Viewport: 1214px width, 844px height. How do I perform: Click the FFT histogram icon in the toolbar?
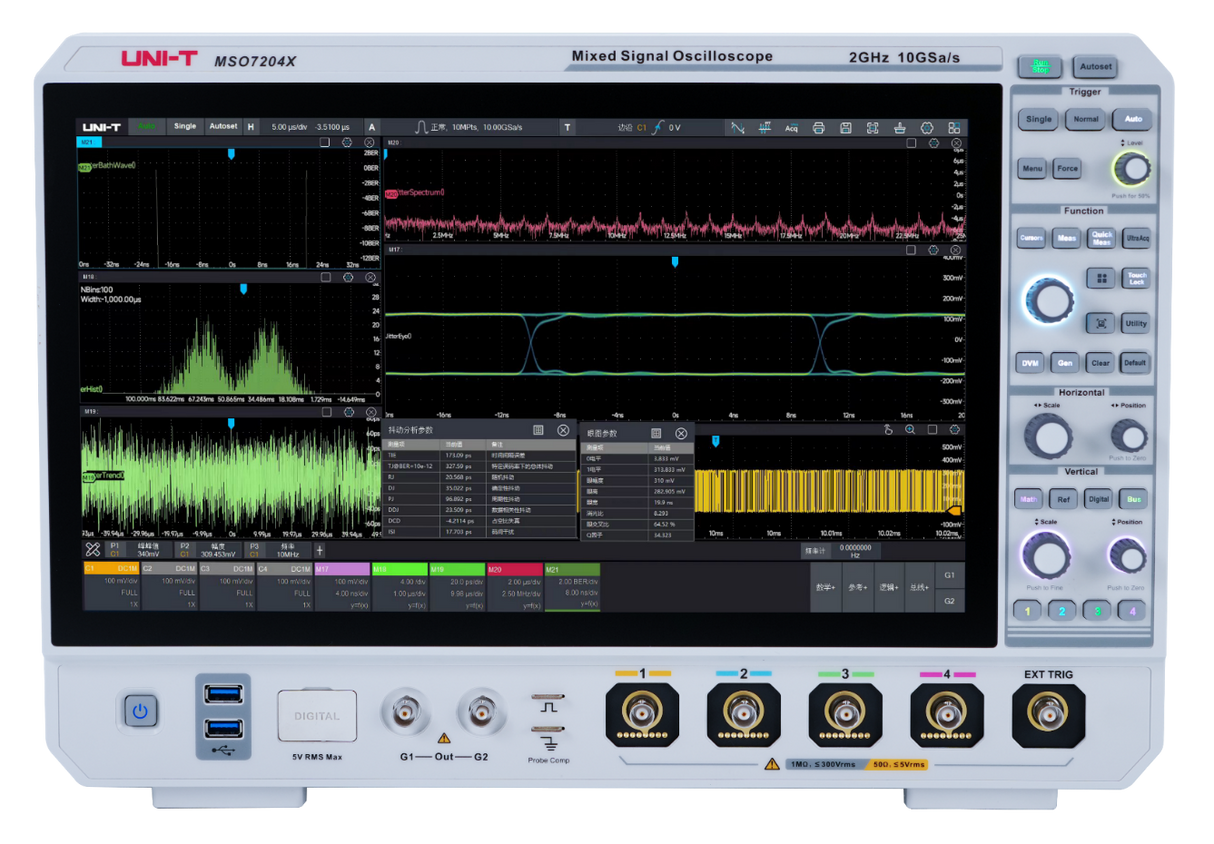[x=765, y=127]
